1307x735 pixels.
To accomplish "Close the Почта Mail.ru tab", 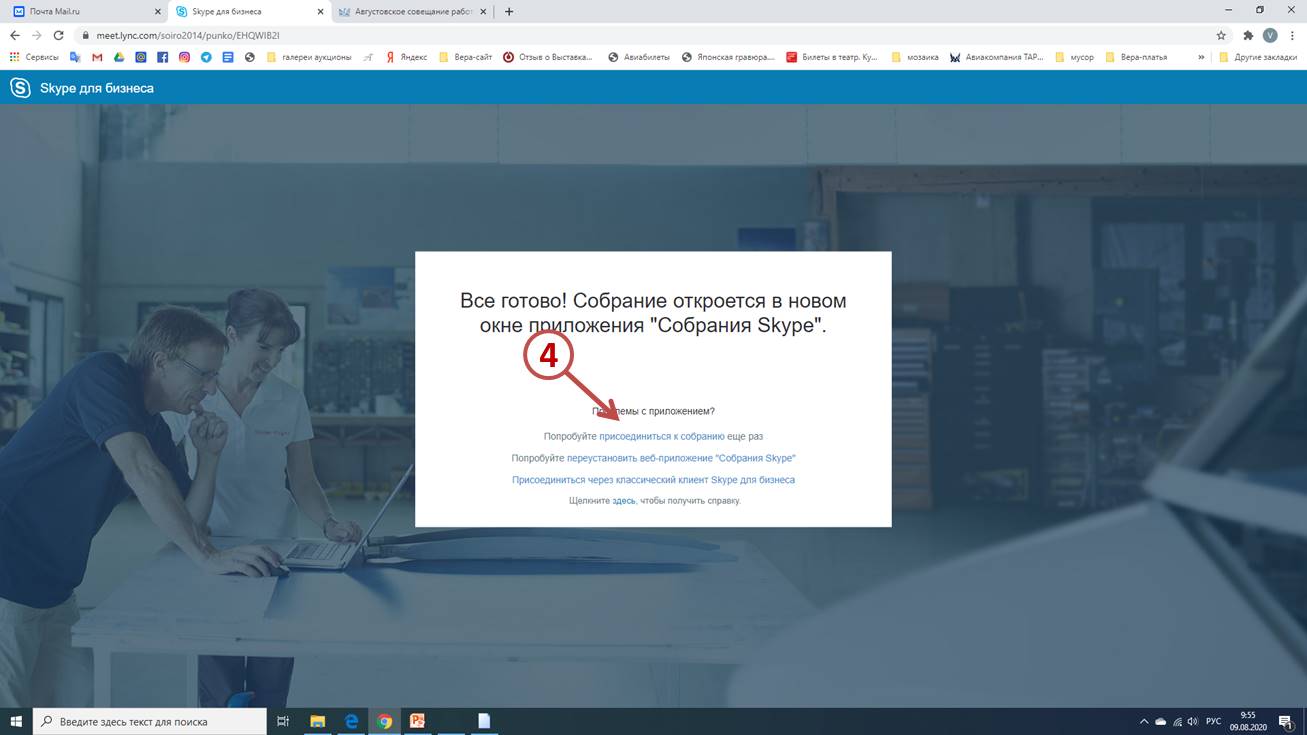I will [158, 12].
